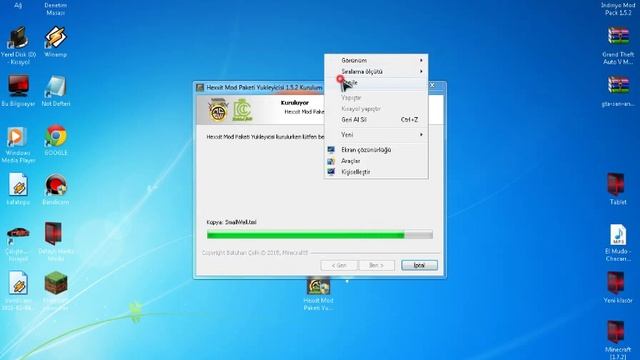The height and width of the screenshot is (360, 640).
Task: Click the 'Denetim Masası' desktop label
Action: tap(56, 9)
